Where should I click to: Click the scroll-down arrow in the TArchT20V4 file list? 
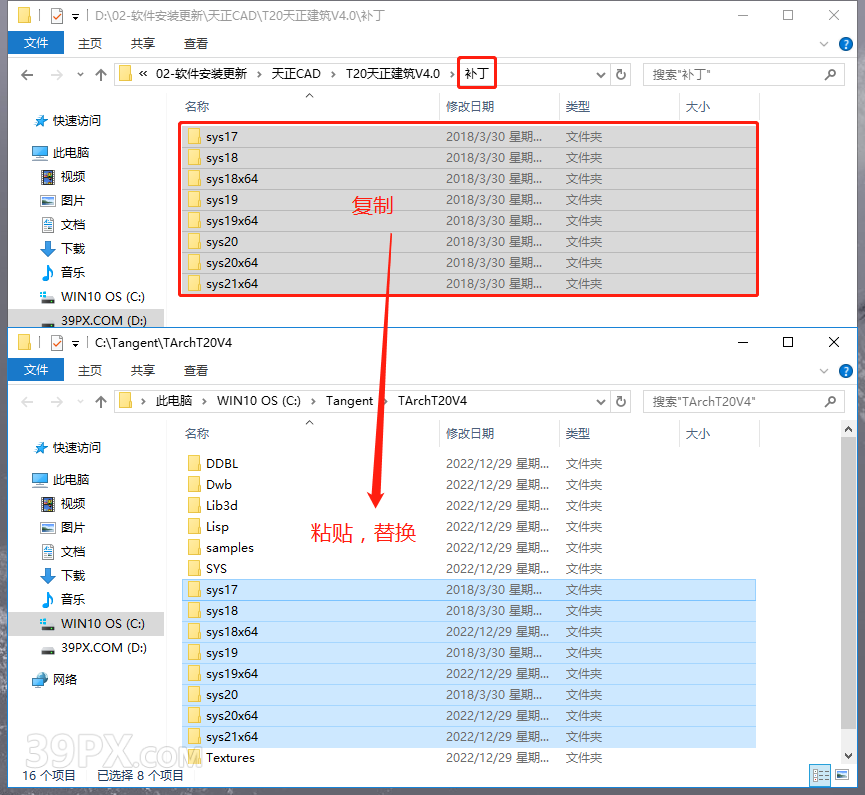[848, 756]
